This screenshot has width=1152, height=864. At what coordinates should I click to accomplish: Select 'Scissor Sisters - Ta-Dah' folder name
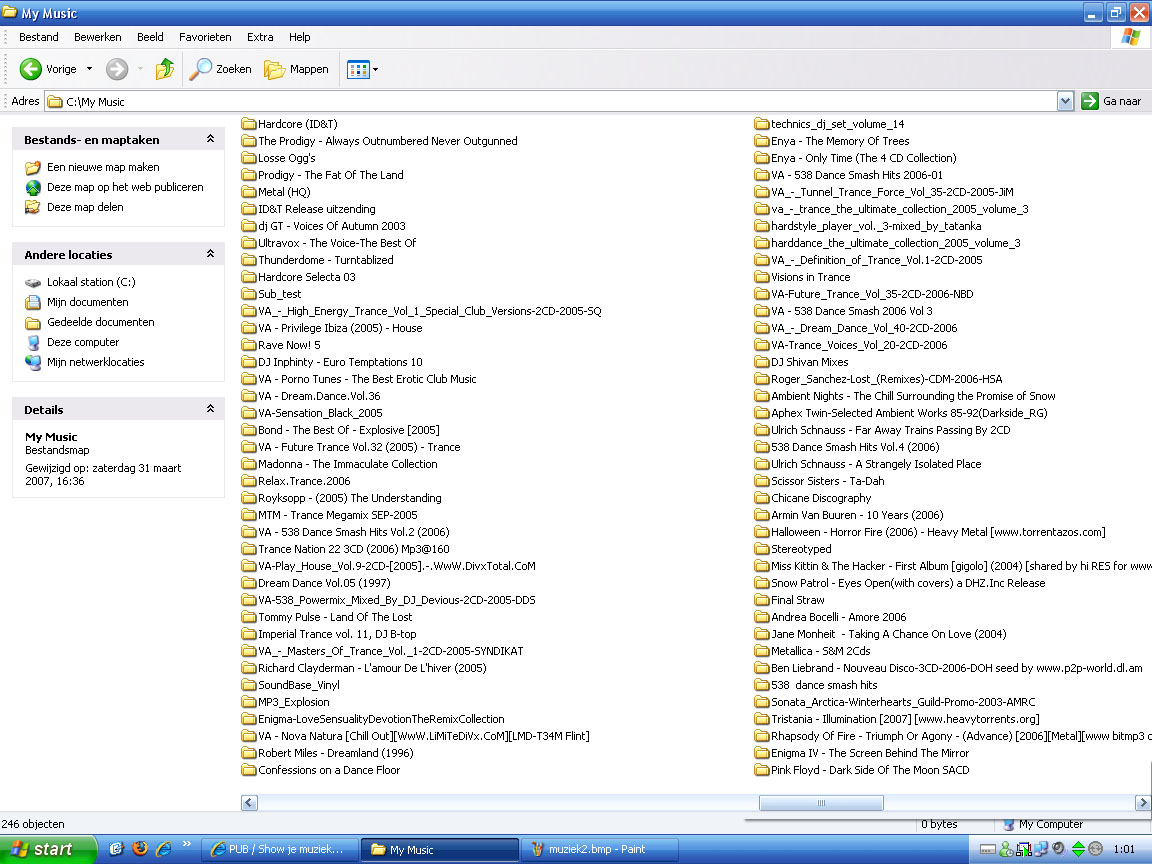827,481
